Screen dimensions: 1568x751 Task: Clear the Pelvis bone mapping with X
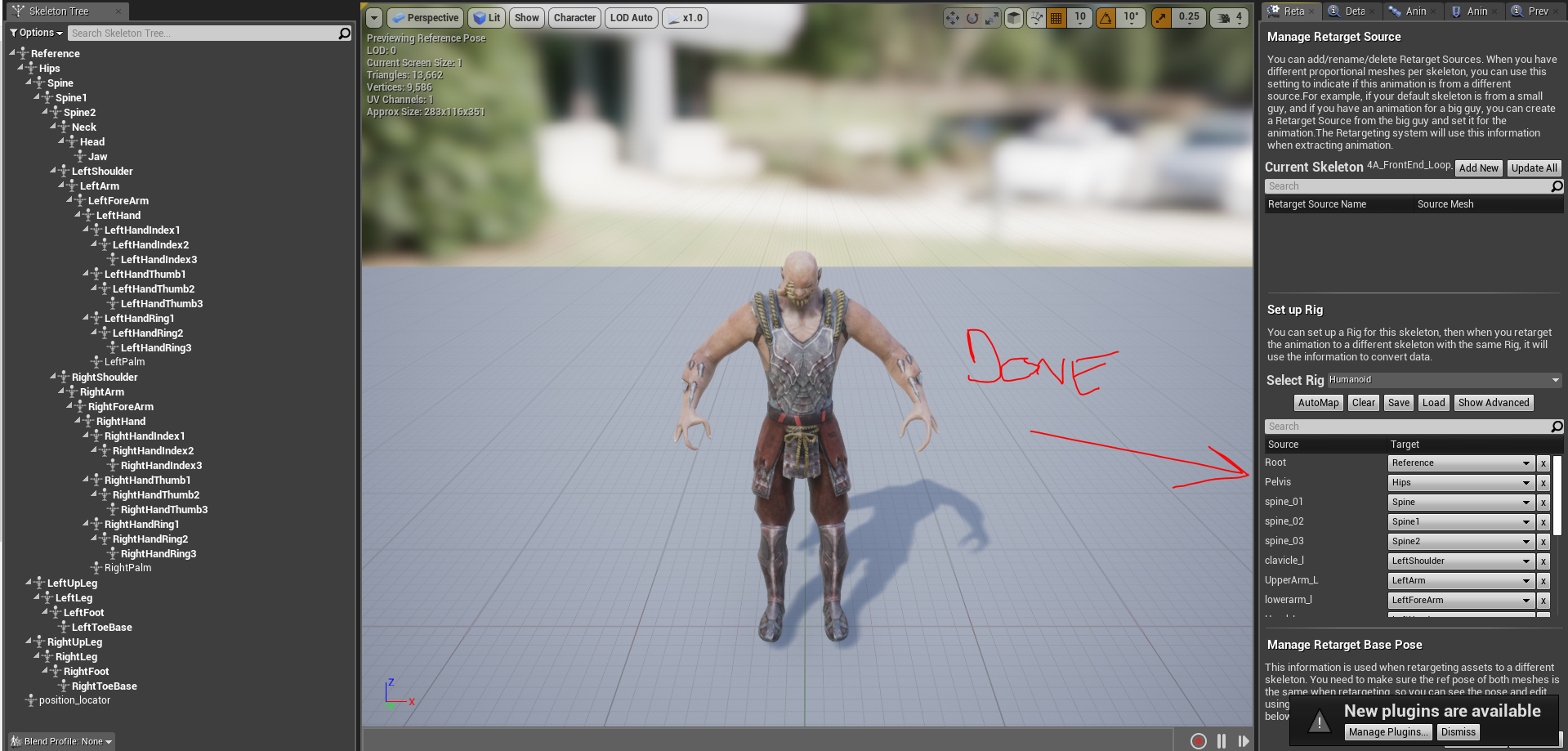point(1543,483)
